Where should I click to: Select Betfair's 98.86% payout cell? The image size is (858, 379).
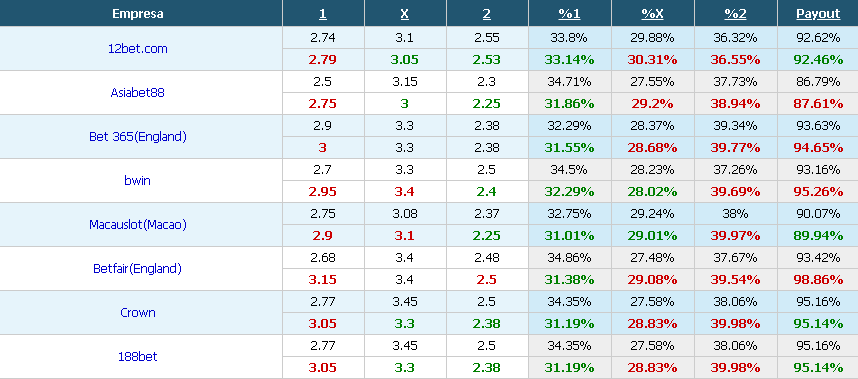[818, 279]
